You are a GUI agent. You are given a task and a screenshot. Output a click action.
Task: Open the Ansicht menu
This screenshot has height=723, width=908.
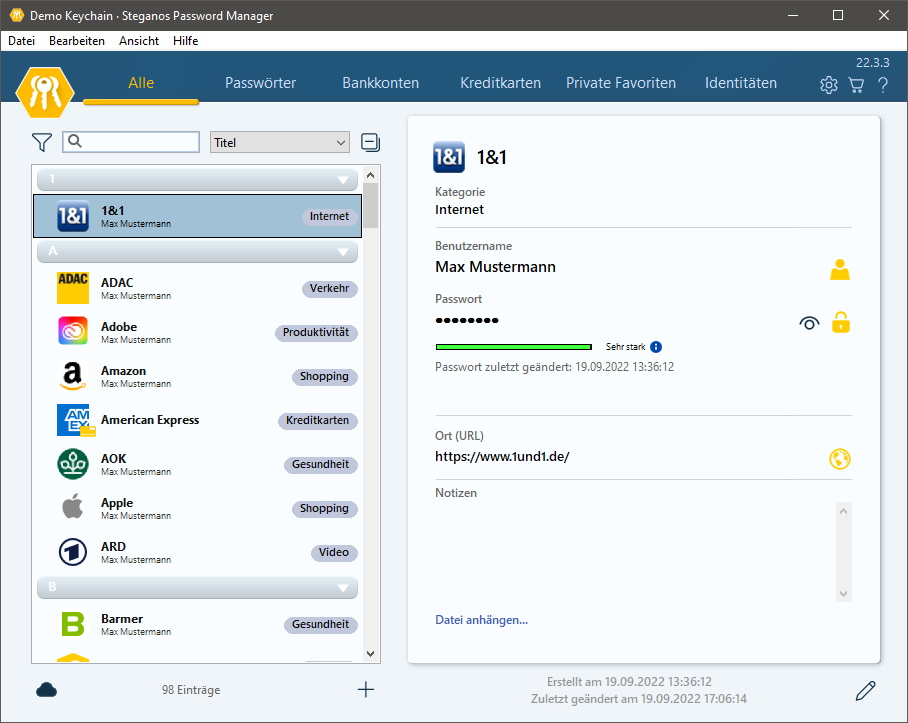tap(139, 41)
